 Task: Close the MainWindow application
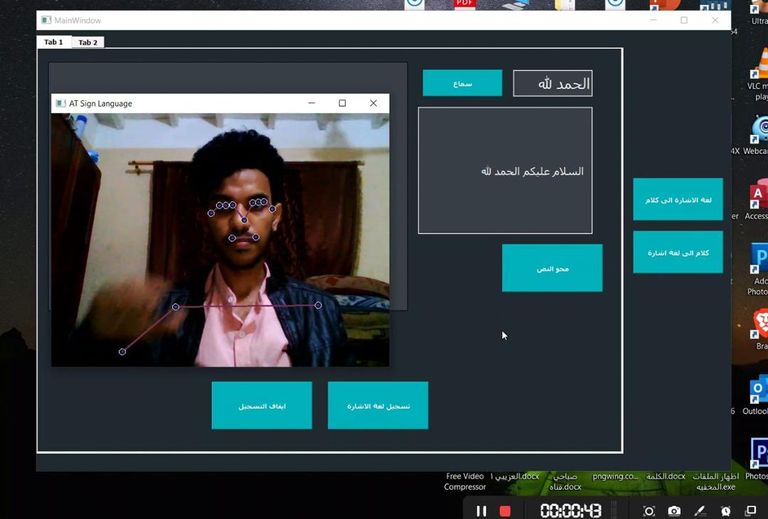coord(715,20)
